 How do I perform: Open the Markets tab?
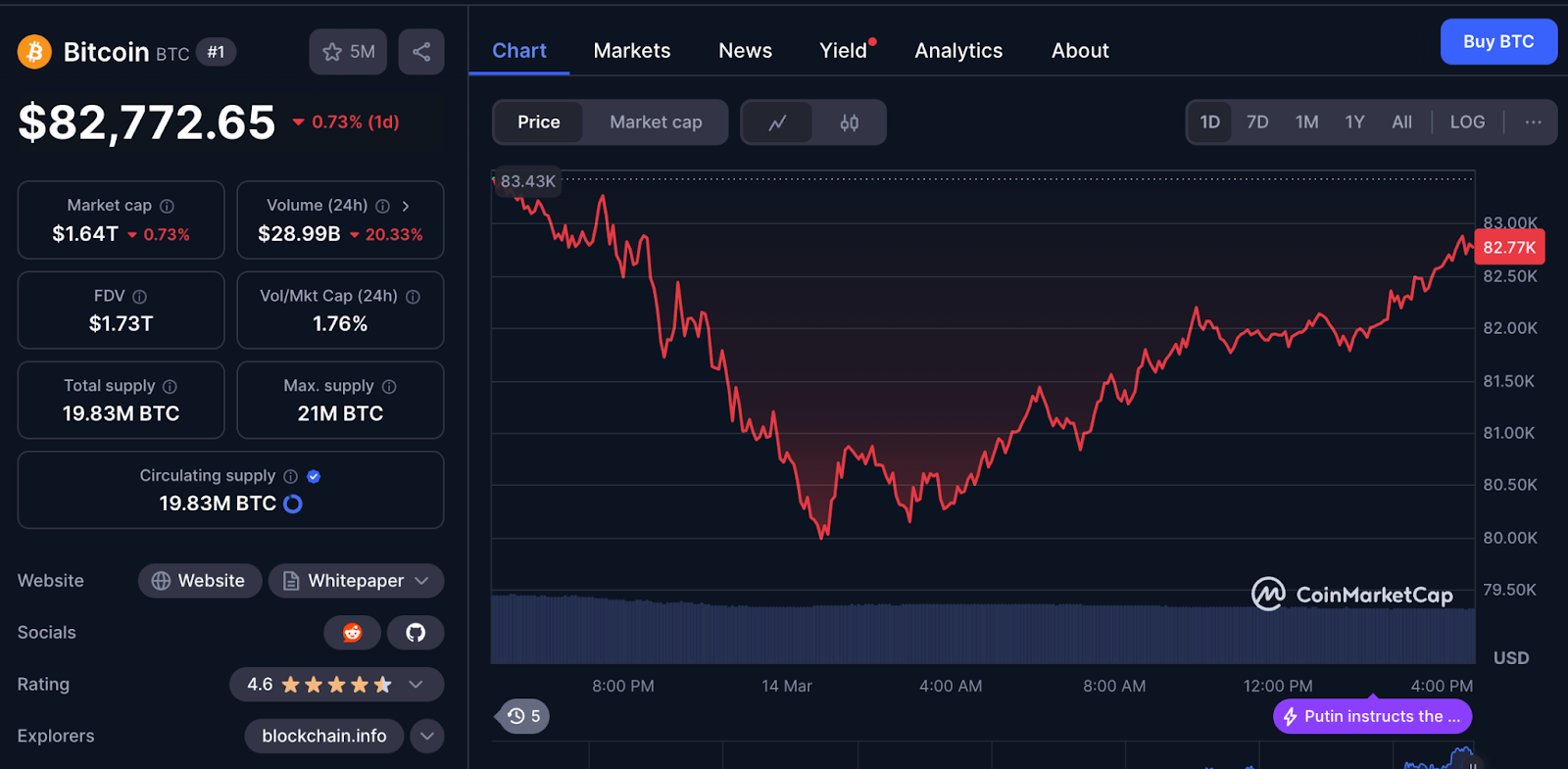pos(632,51)
